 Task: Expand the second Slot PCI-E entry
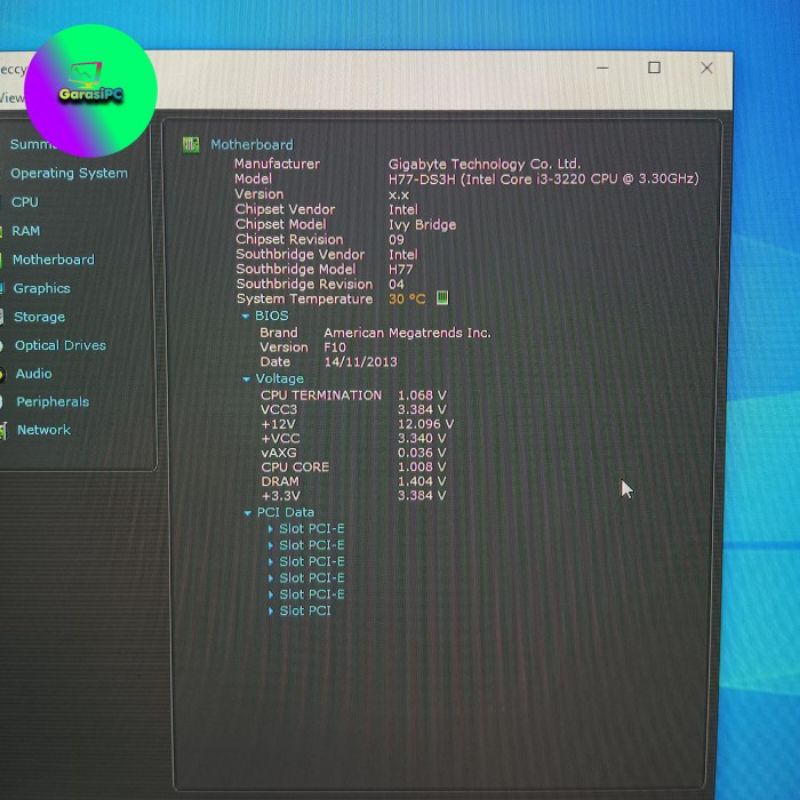tap(270, 545)
